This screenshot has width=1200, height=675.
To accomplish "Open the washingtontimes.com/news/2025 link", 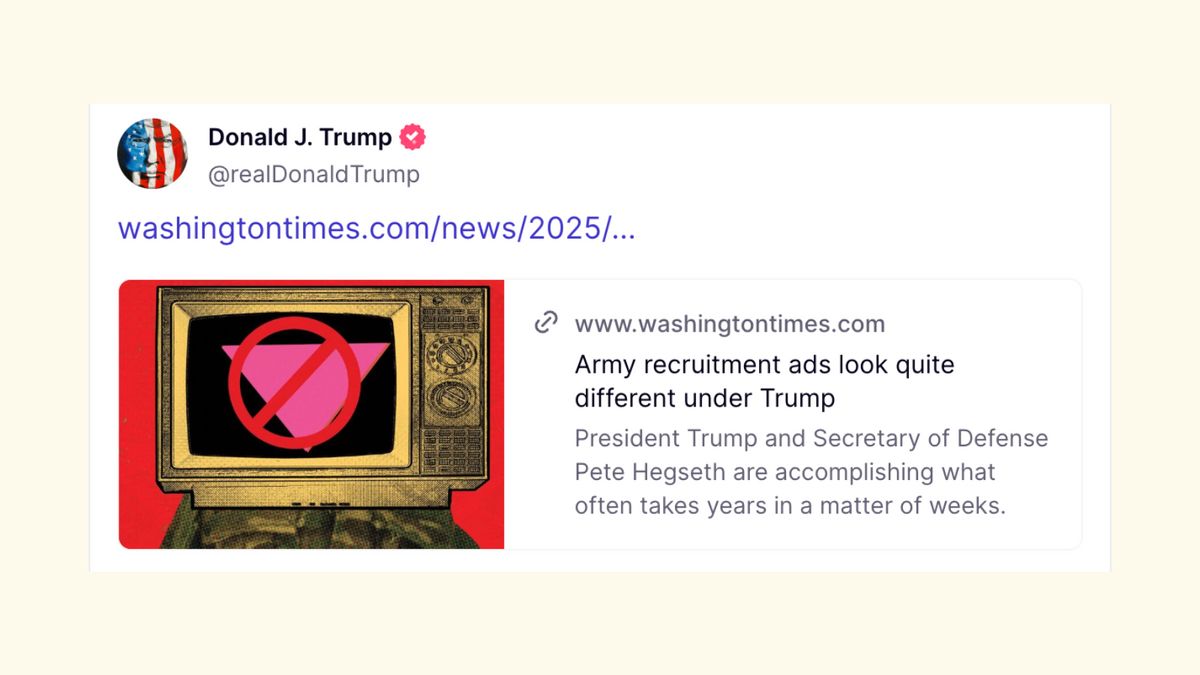I will (376, 228).
